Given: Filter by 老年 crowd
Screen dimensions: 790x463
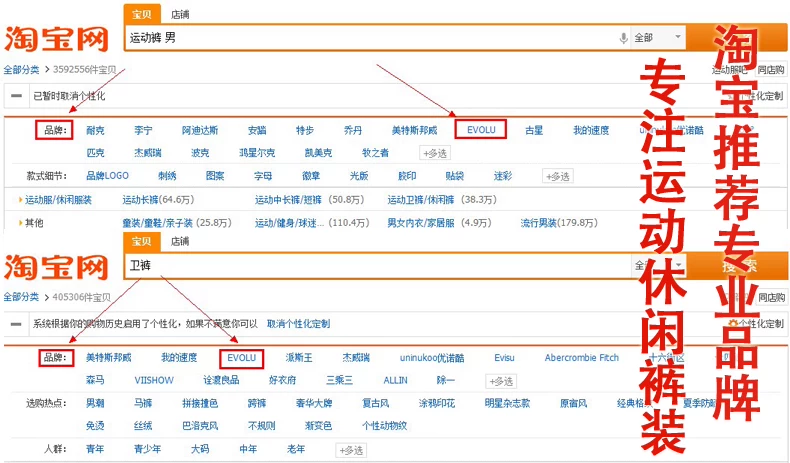Looking at the screenshot, I should click(296, 449).
